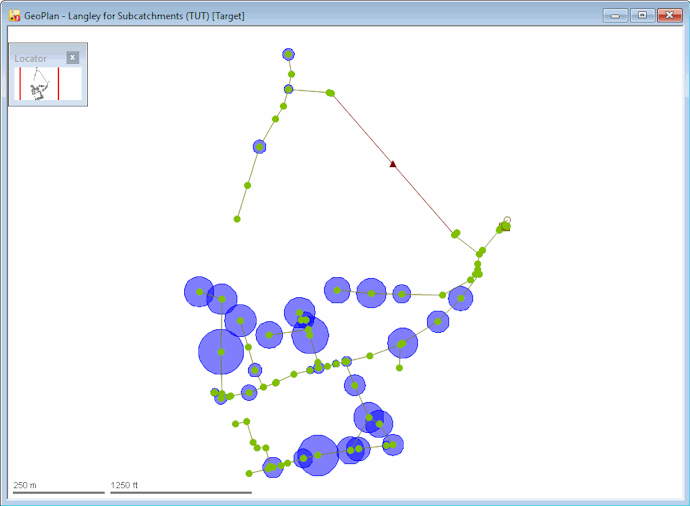The image size is (690, 506).
Task: Click the GeoPlan window title icon
Action: [x=15, y=16]
